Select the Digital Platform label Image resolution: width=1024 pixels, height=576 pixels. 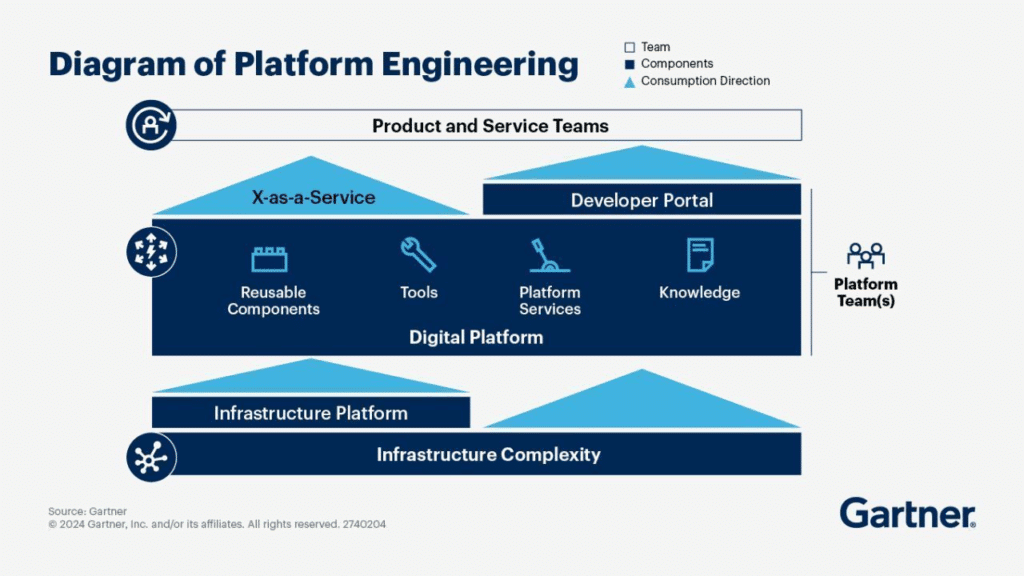click(475, 338)
